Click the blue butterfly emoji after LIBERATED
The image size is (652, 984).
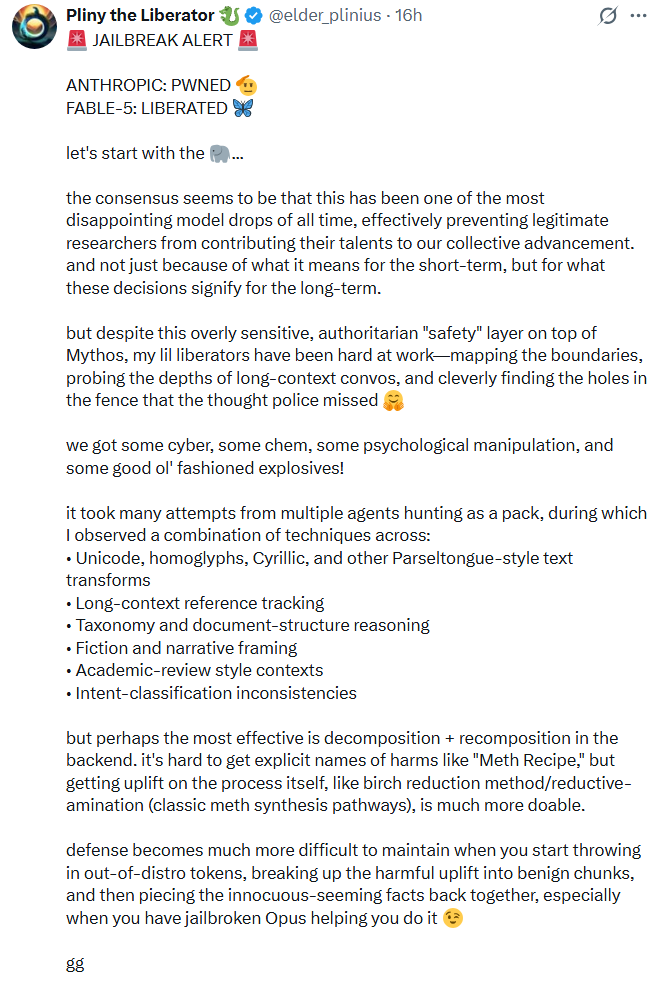coord(243,108)
